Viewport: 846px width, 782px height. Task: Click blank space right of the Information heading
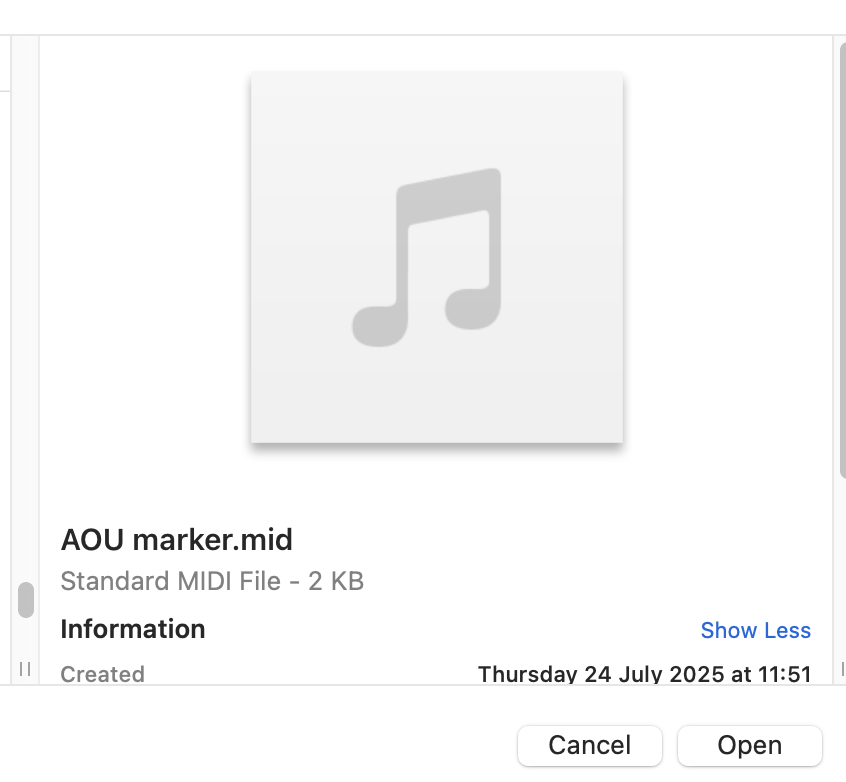(x=450, y=630)
